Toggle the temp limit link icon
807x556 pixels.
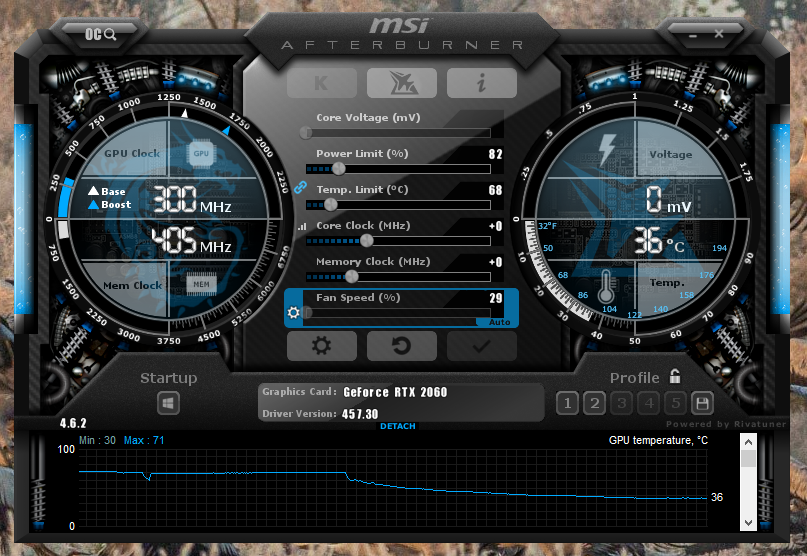[300, 188]
